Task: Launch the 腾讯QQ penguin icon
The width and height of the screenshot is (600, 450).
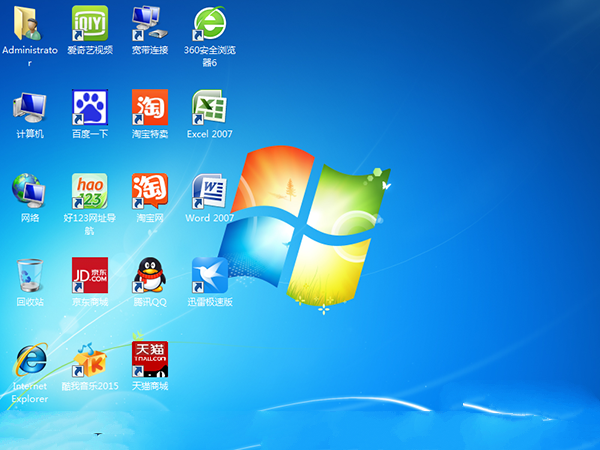Action: 150,275
